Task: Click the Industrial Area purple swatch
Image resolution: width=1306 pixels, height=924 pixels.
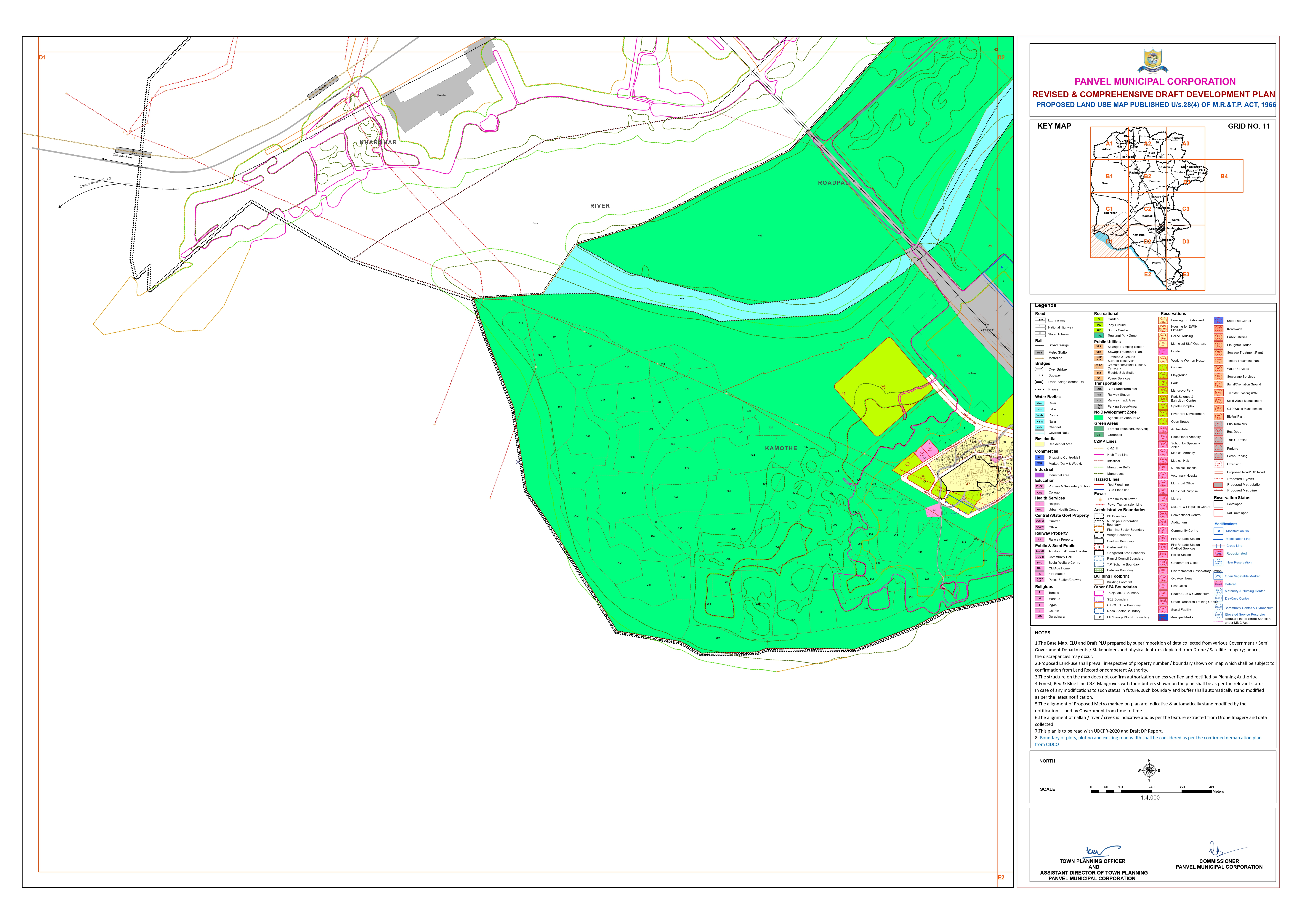Action: (x=1040, y=475)
